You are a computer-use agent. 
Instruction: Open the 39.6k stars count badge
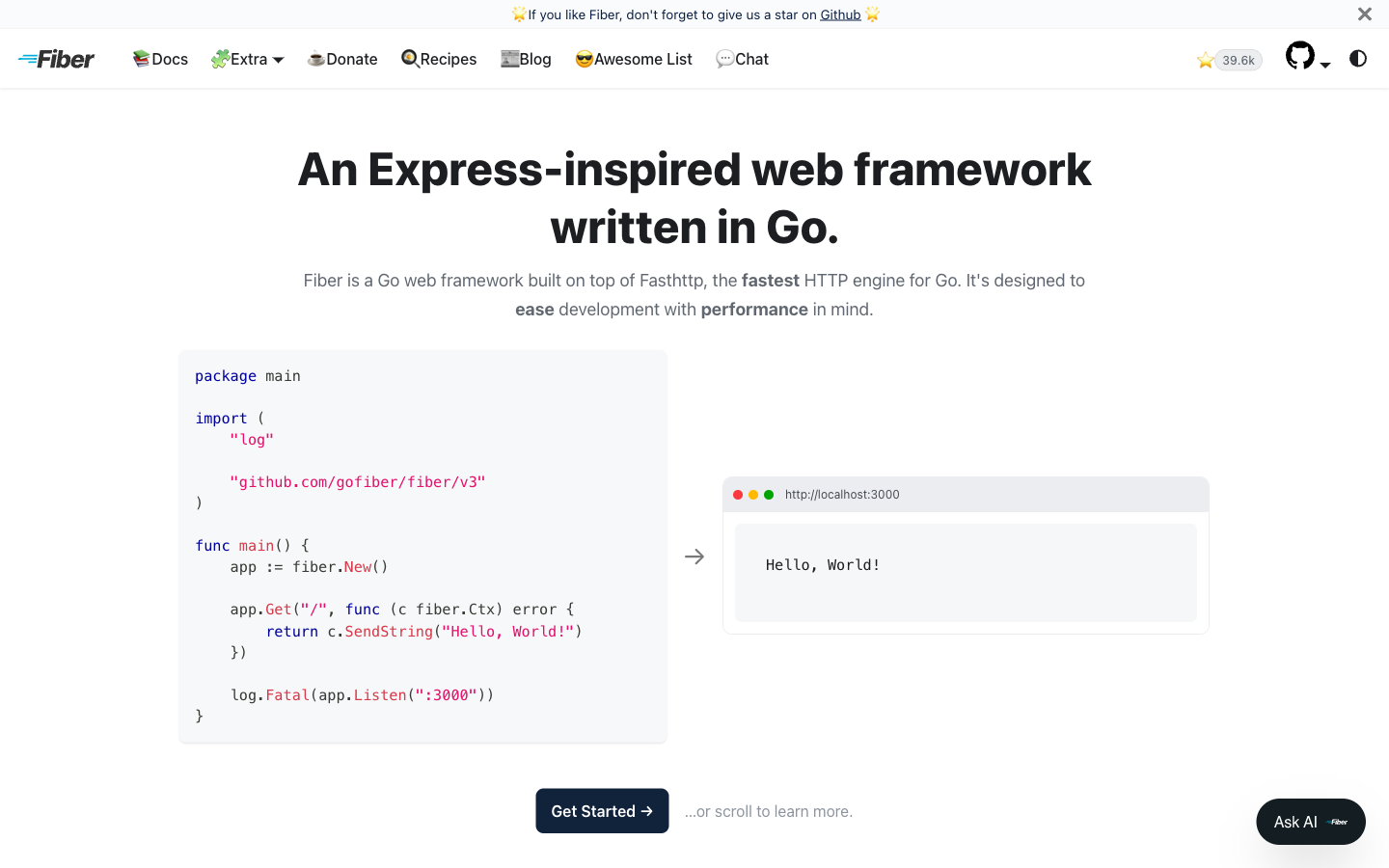tap(1239, 60)
